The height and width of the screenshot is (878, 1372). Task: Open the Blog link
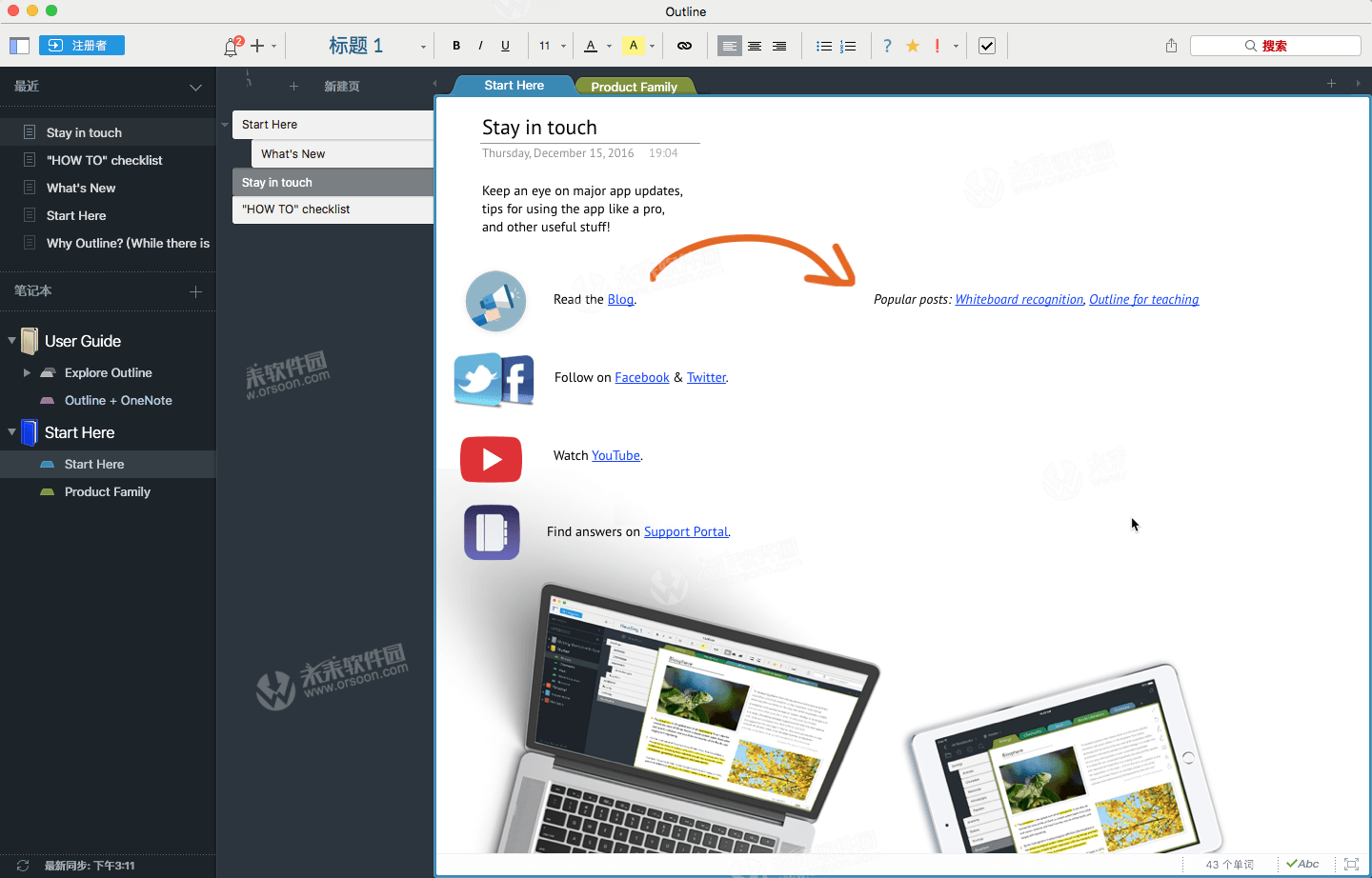point(620,299)
